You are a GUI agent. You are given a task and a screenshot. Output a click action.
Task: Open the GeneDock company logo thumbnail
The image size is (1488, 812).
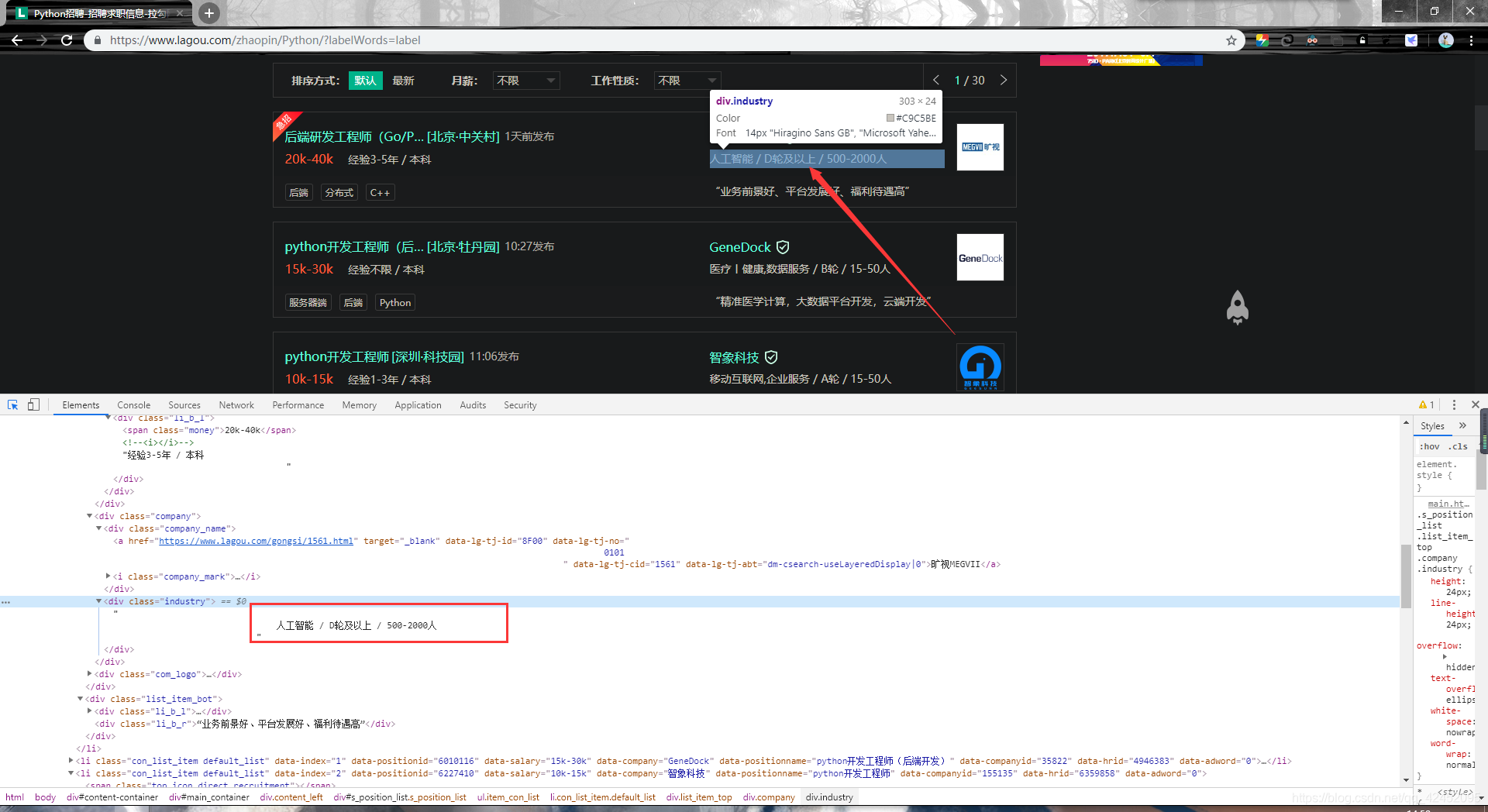coord(980,257)
